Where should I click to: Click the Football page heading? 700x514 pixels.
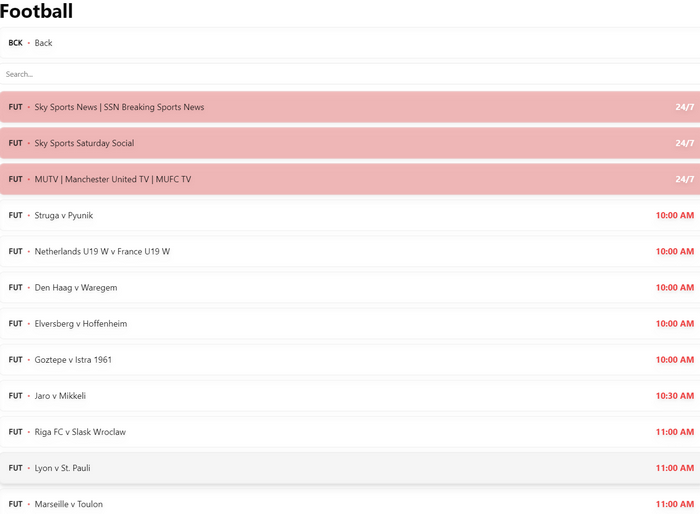pyautogui.click(x=36, y=11)
